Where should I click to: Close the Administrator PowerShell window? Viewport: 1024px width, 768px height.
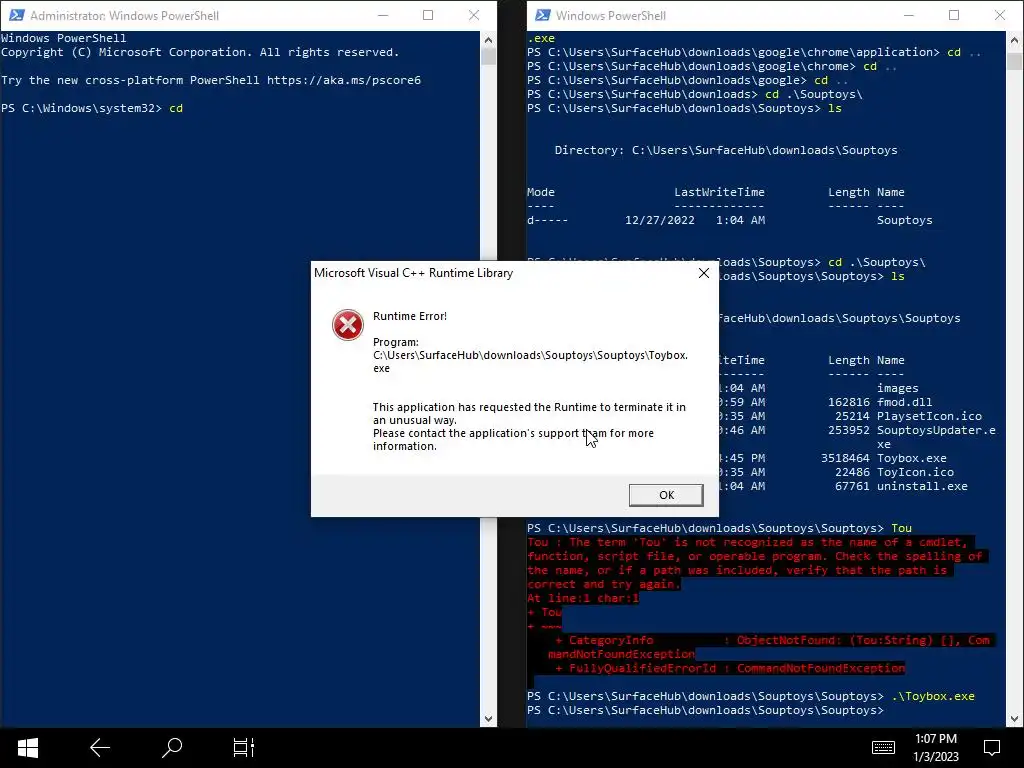474,15
